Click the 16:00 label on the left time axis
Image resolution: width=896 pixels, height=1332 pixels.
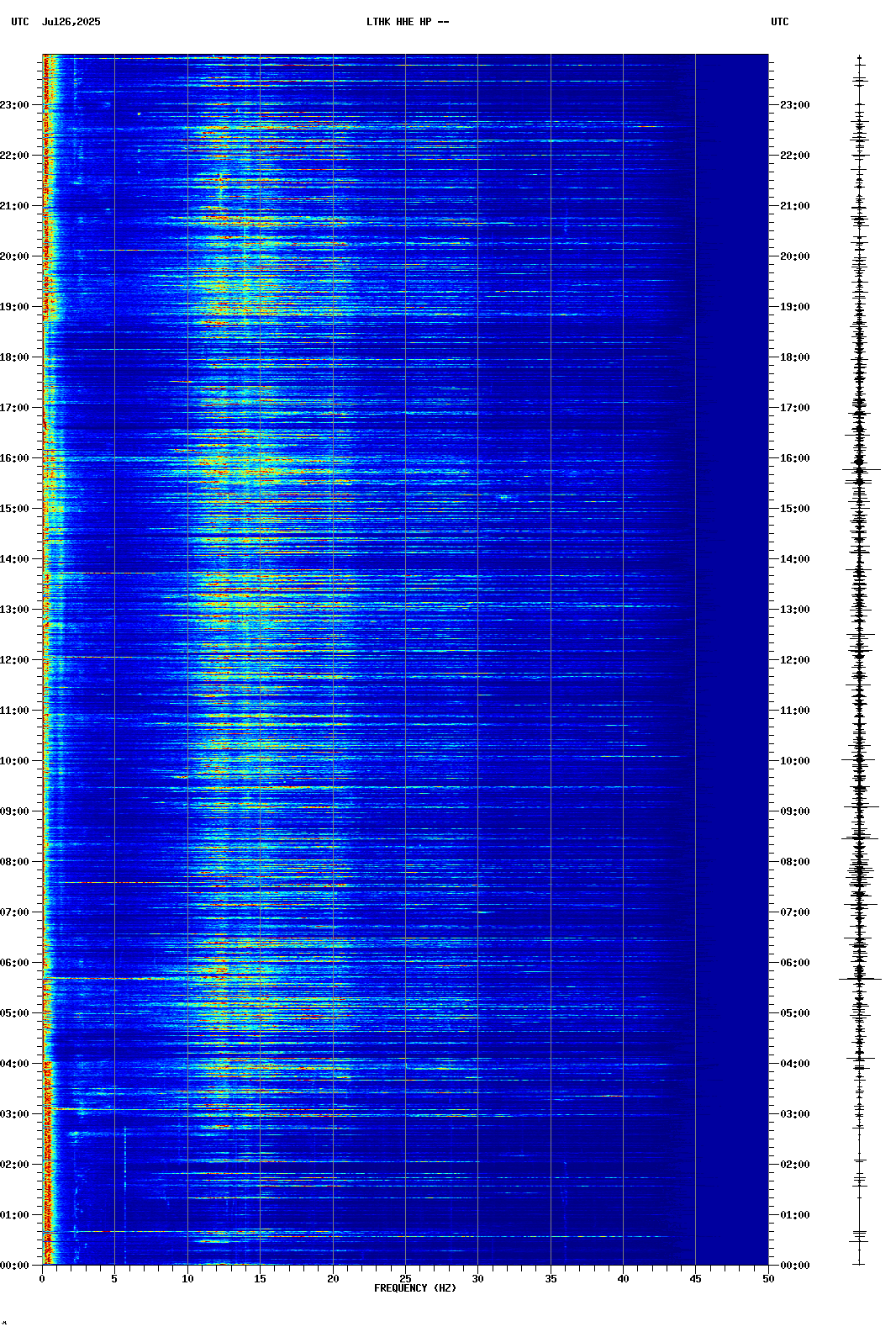[14, 458]
